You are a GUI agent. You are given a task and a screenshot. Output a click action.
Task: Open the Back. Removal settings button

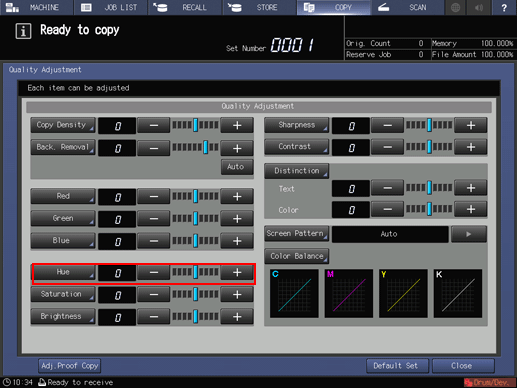(63, 147)
